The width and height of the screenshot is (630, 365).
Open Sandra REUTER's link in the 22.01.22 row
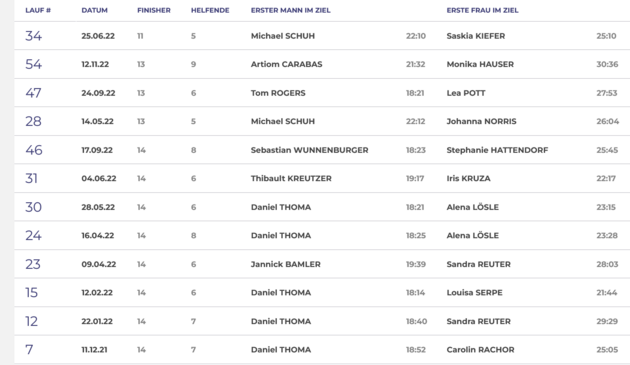pyautogui.click(x=479, y=321)
